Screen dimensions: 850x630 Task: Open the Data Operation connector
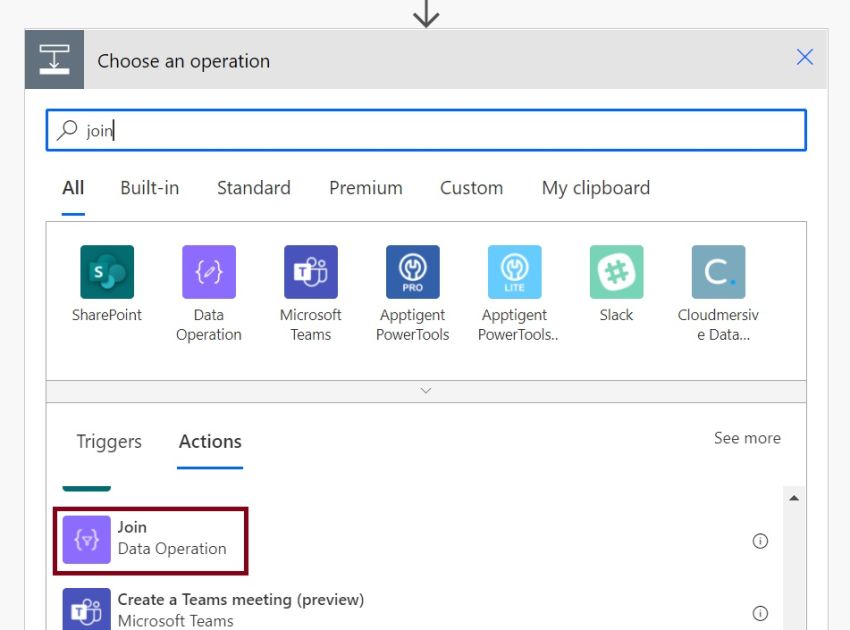coord(209,285)
